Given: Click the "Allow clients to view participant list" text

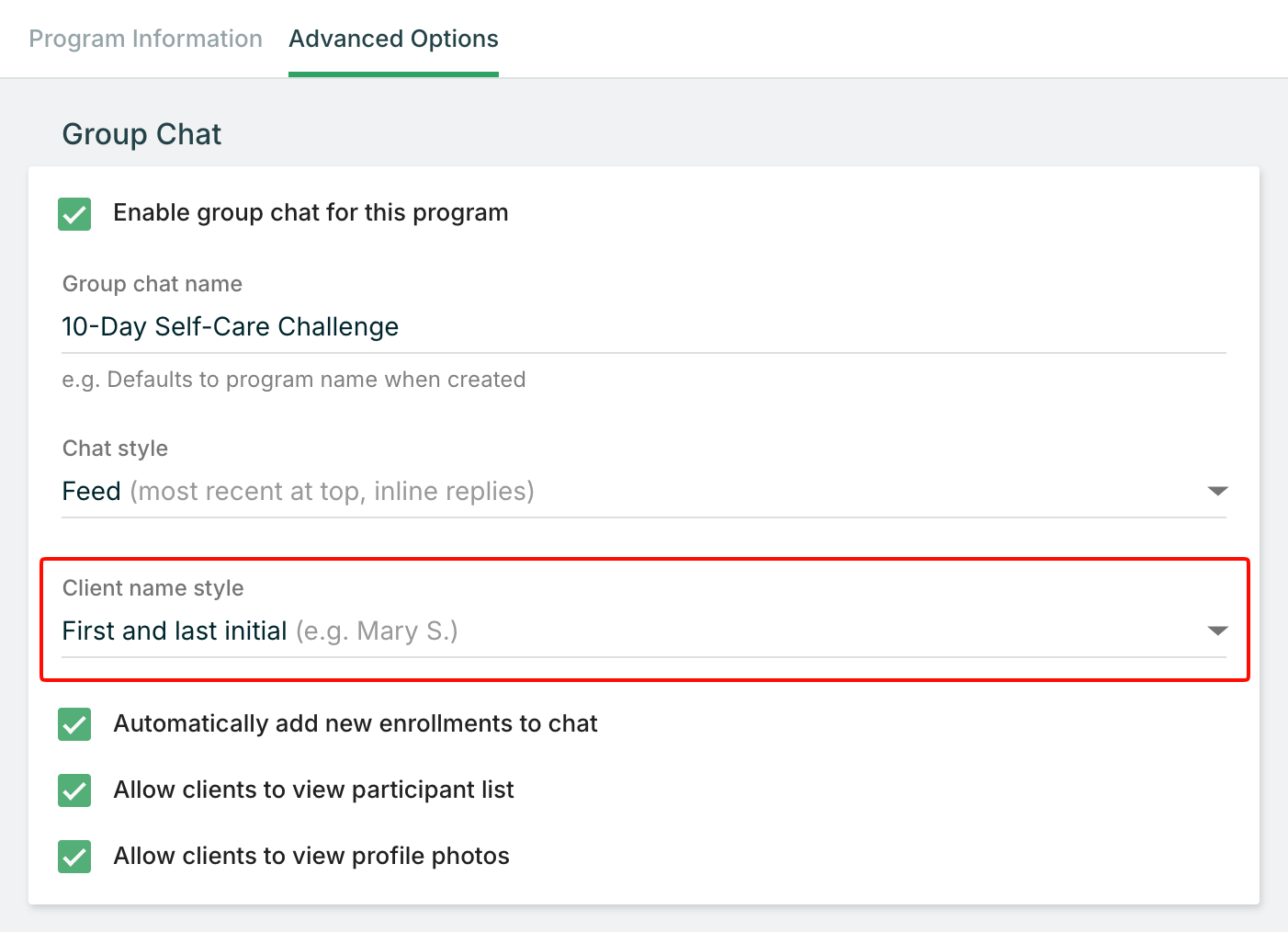Looking at the screenshot, I should coord(313,790).
